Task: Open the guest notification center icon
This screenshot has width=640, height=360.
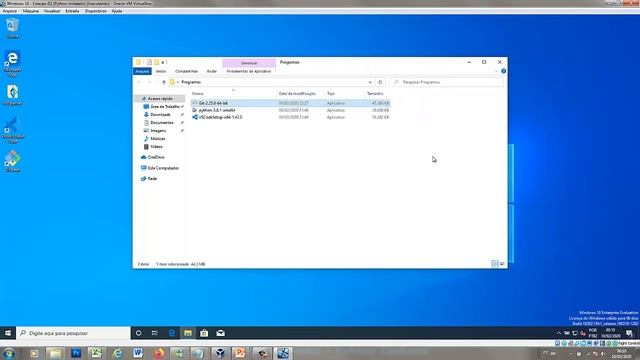Action: click(x=629, y=333)
